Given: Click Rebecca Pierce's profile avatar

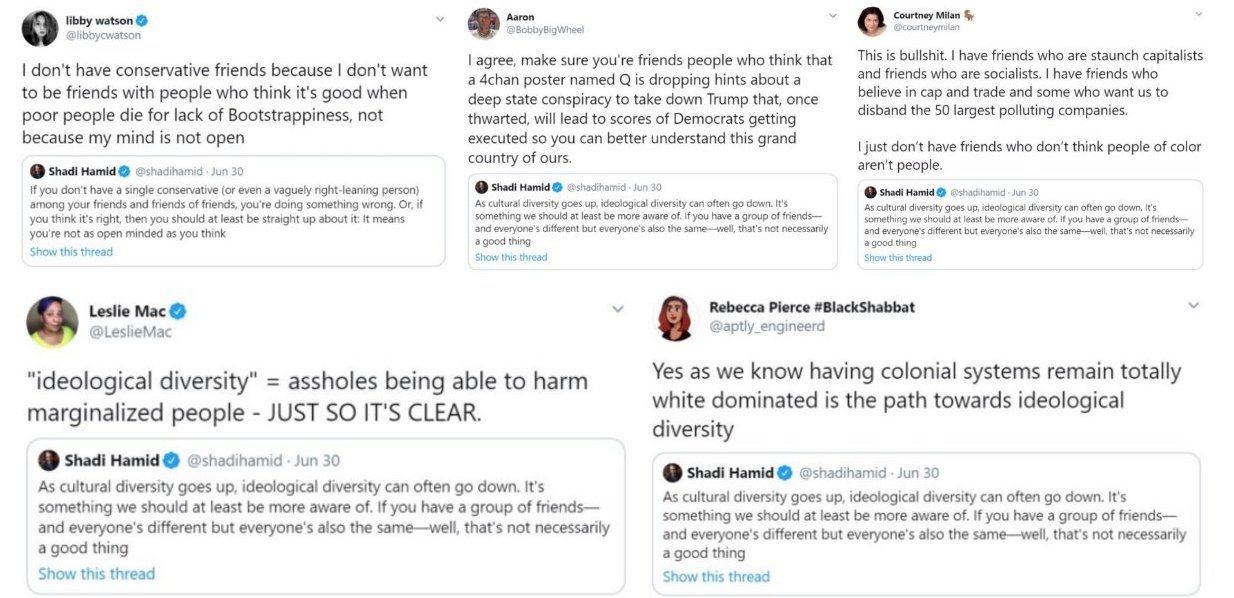Looking at the screenshot, I should pos(676,317).
